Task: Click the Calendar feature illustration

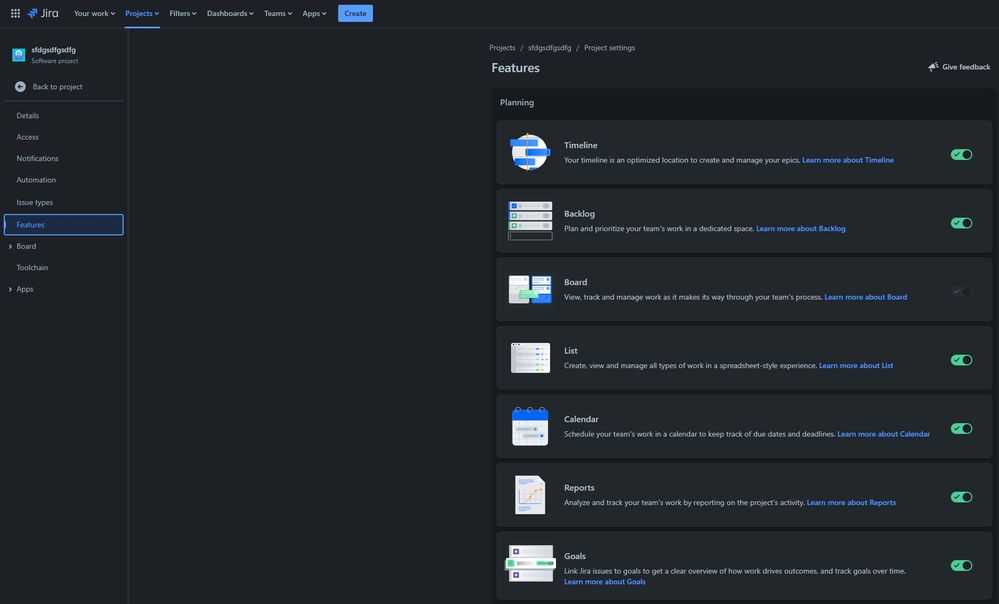Action: click(x=530, y=426)
